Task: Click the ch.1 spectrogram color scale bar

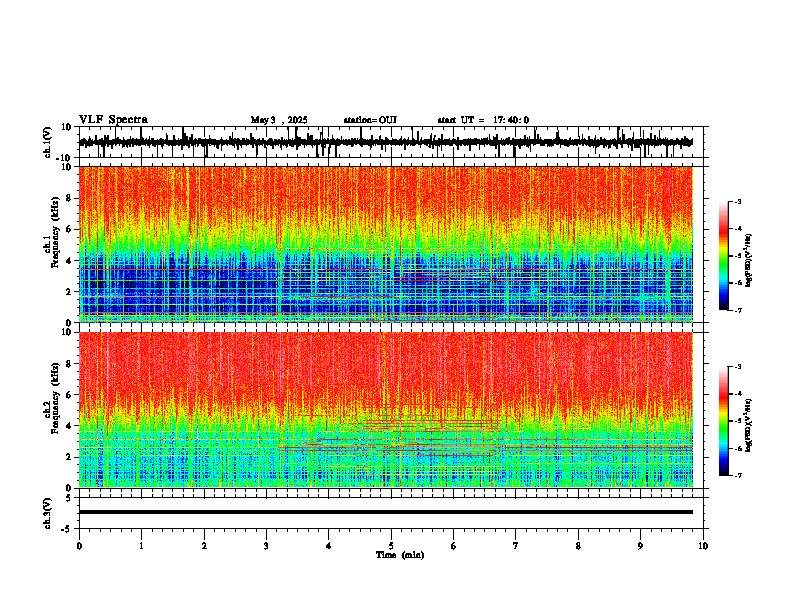Action: [x=723, y=256]
